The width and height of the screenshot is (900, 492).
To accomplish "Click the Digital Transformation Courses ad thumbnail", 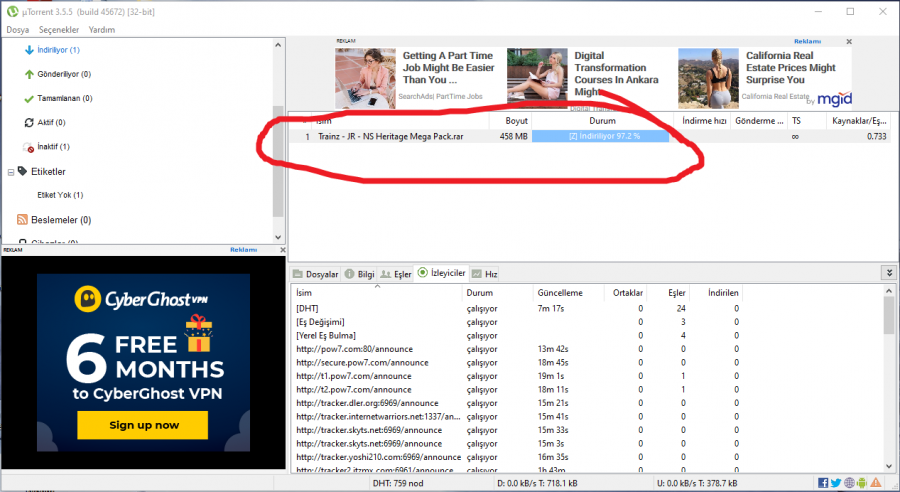I will pyautogui.click(x=537, y=78).
